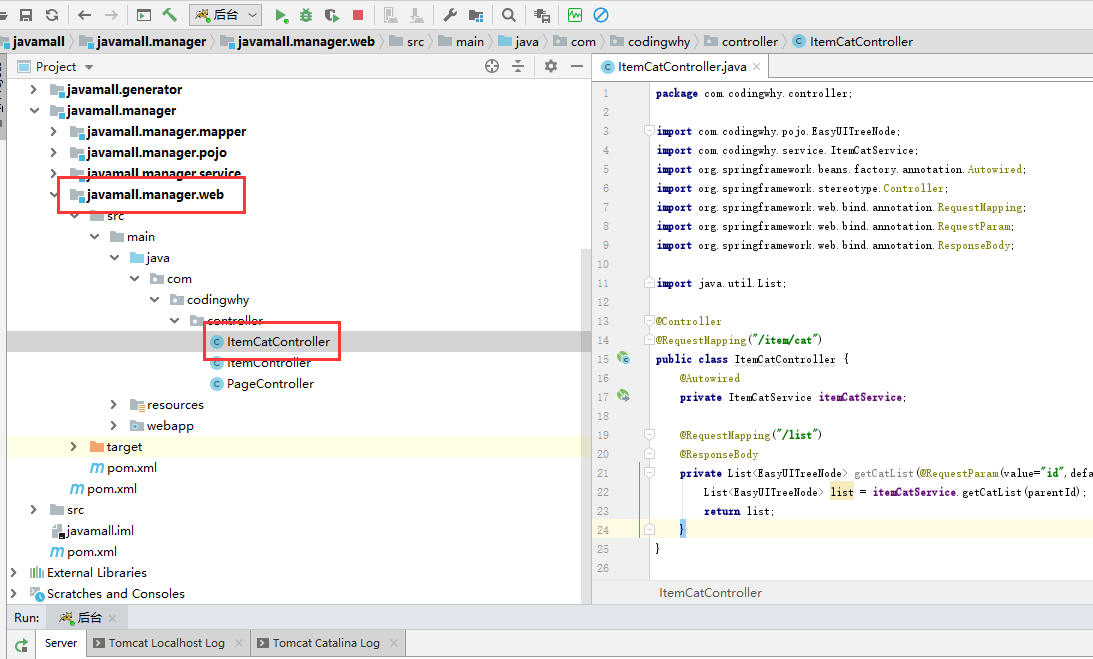Image resolution: width=1093 pixels, height=659 pixels.
Task: Switch to Tomcat Localhost Log tab
Action: click(166, 643)
